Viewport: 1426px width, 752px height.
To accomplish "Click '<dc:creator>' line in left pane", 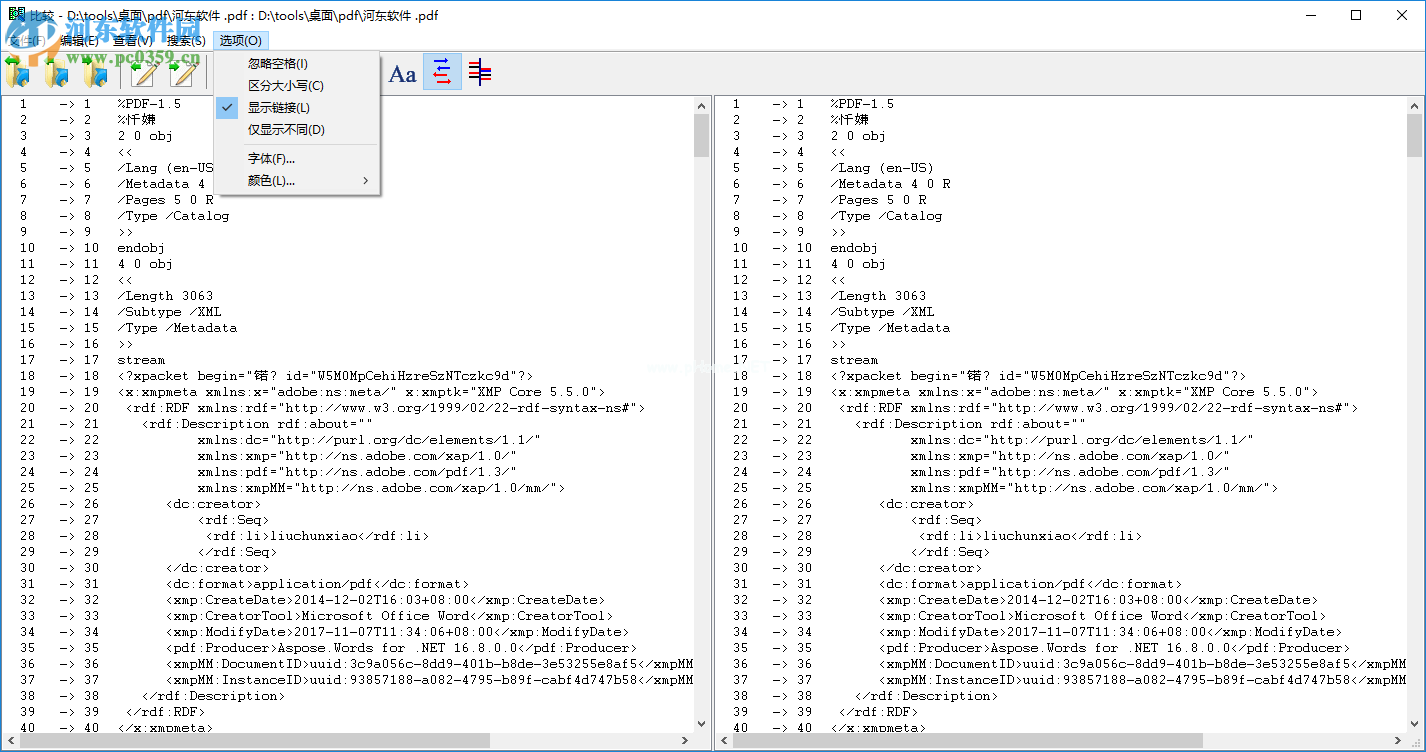I will (x=213, y=504).
